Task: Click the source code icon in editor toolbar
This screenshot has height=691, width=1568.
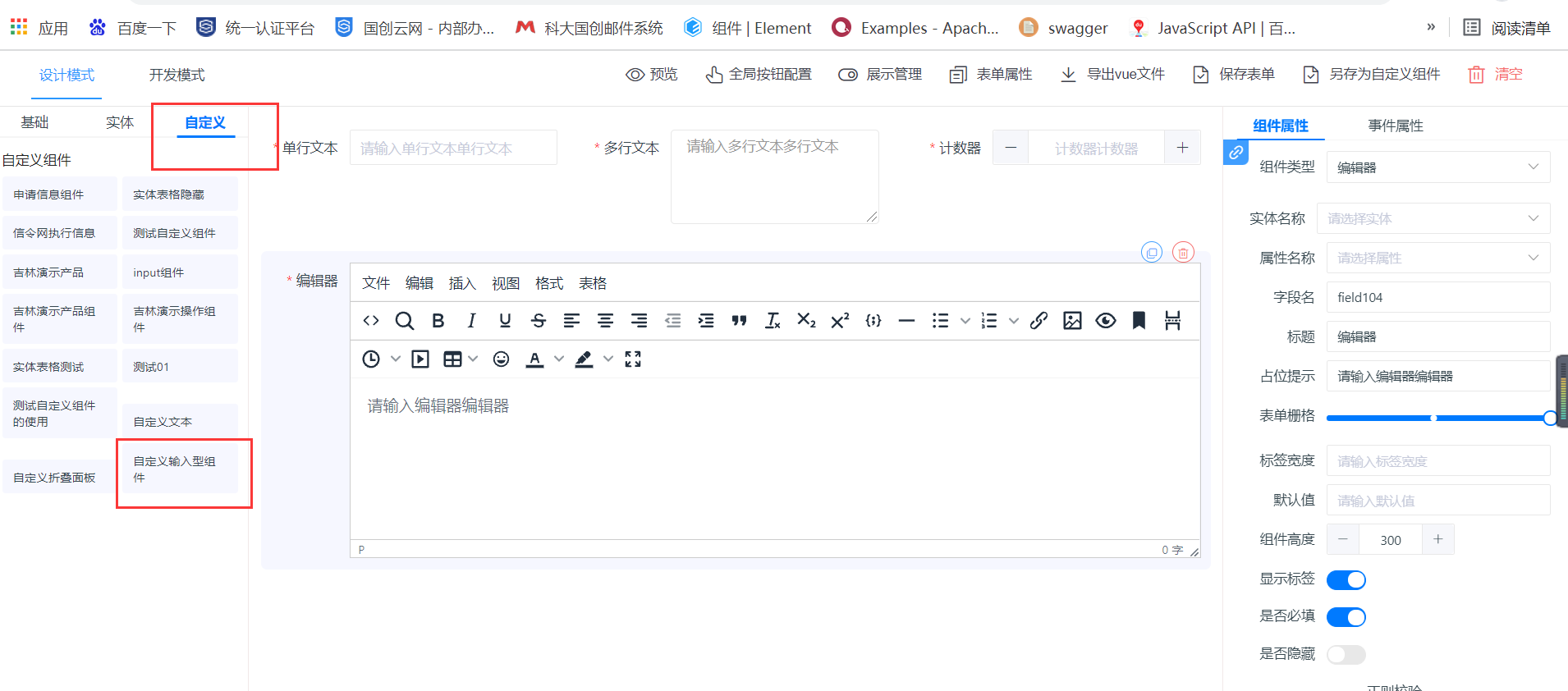Action: click(371, 321)
